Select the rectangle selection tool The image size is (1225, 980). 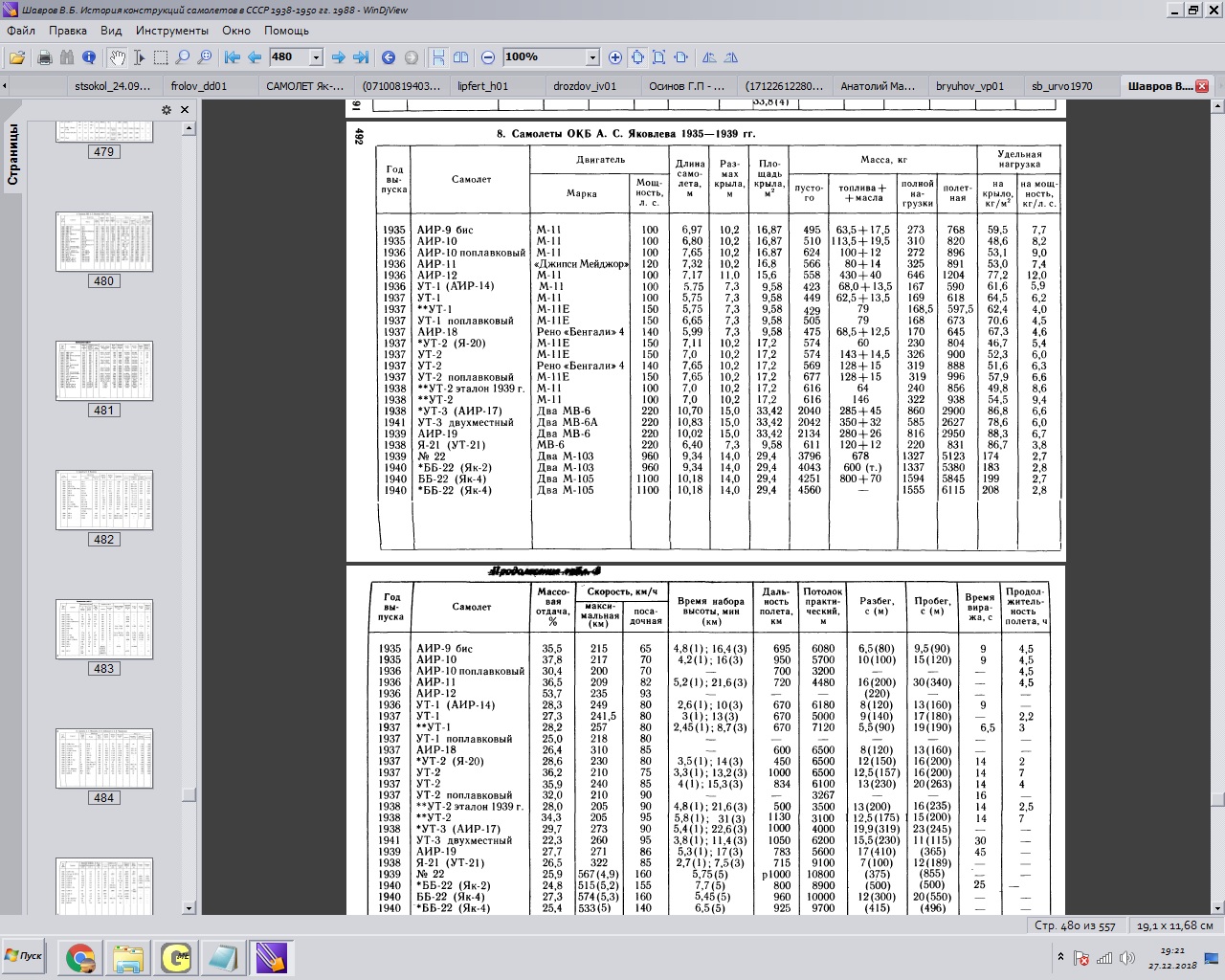[x=161, y=57]
